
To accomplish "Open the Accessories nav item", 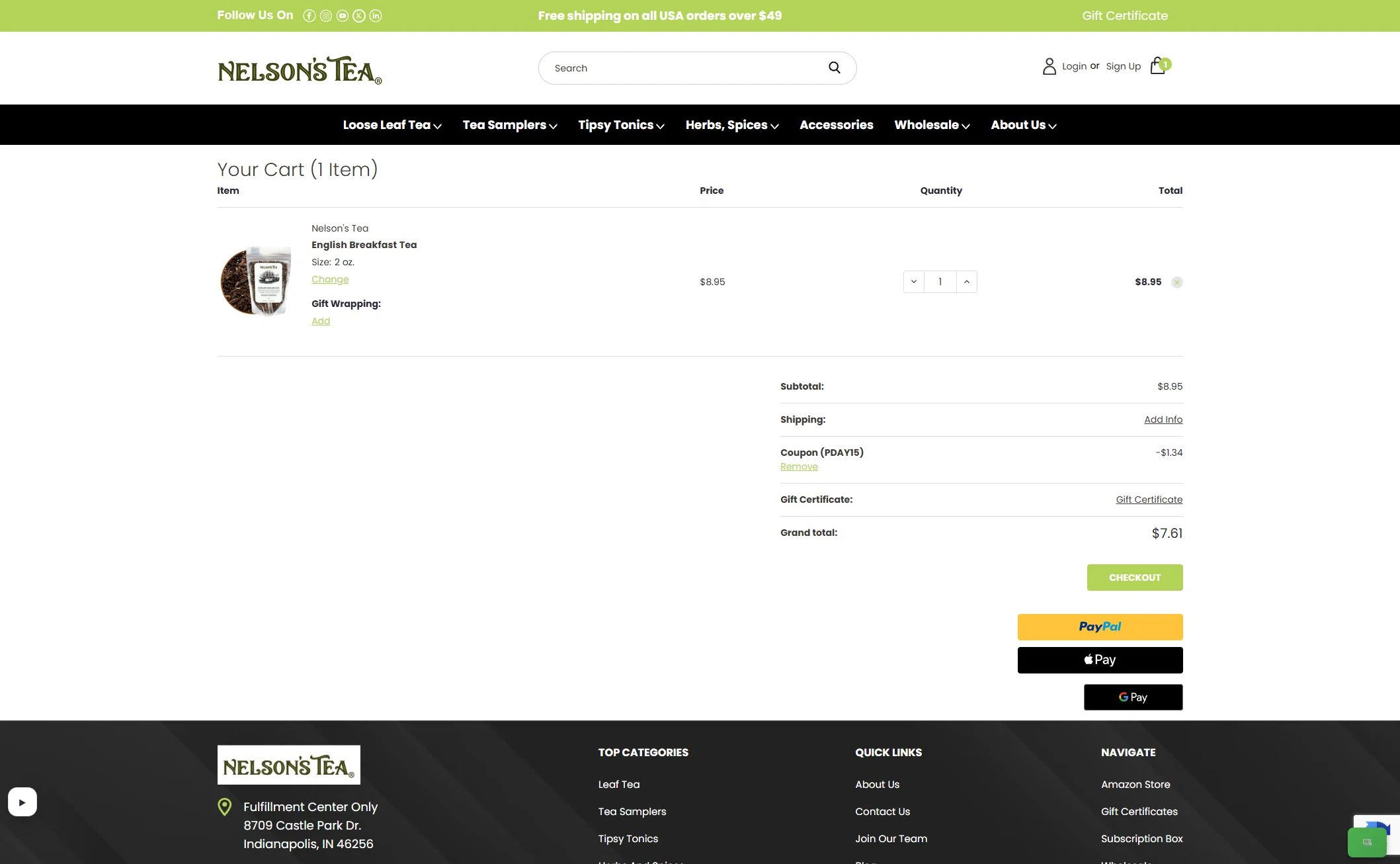I will pyautogui.click(x=837, y=125).
